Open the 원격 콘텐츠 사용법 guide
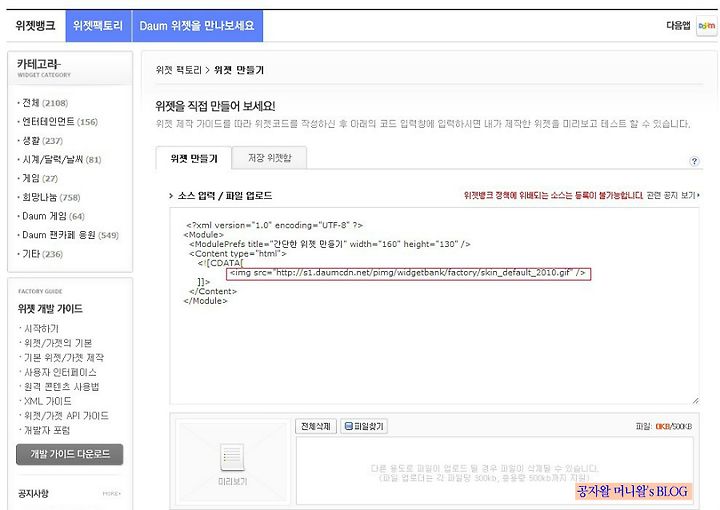The height and width of the screenshot is (510, 720). click(62, 387)
